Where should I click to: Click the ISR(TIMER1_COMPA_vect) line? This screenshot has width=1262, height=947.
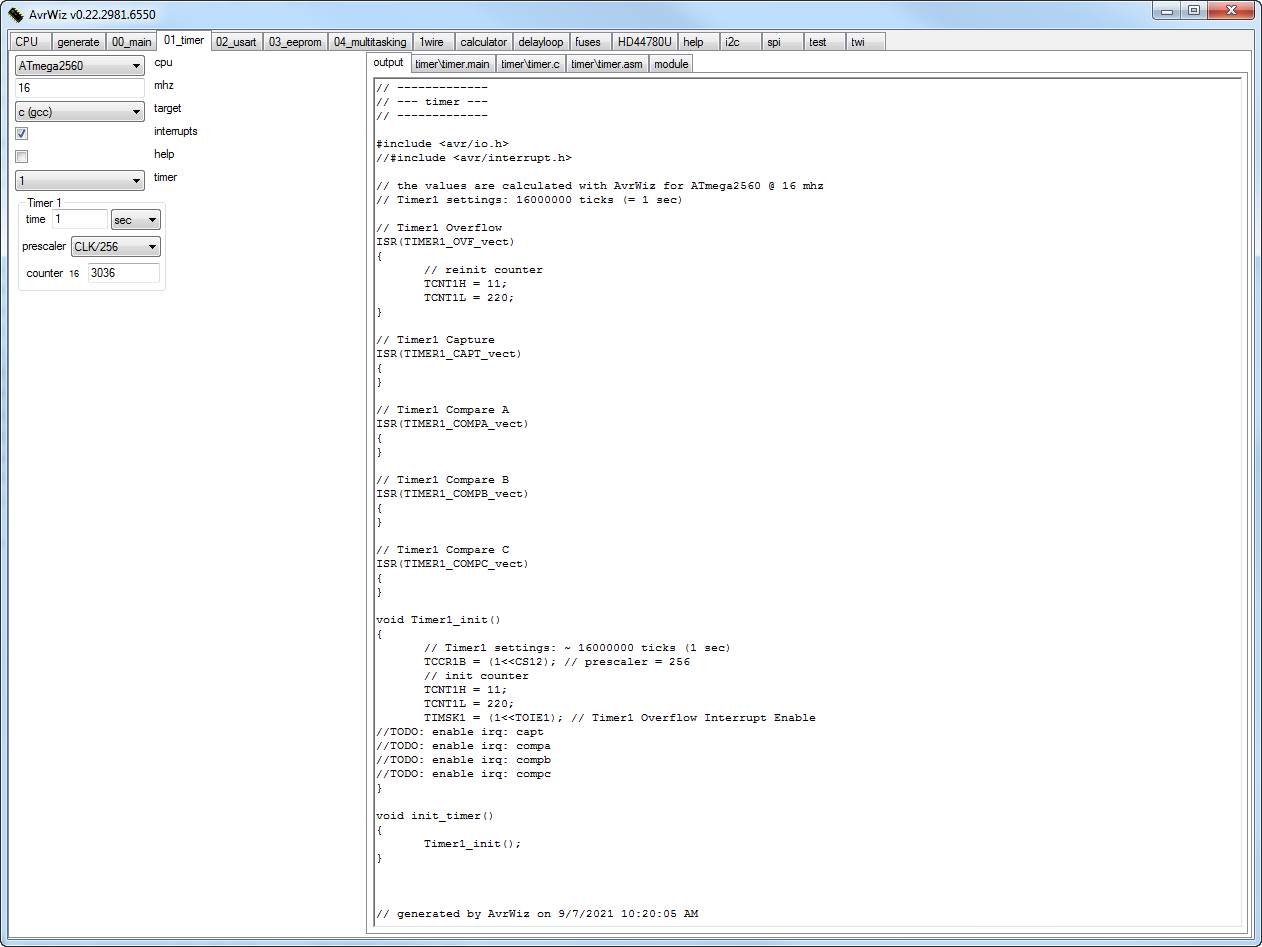click(452, 424)
